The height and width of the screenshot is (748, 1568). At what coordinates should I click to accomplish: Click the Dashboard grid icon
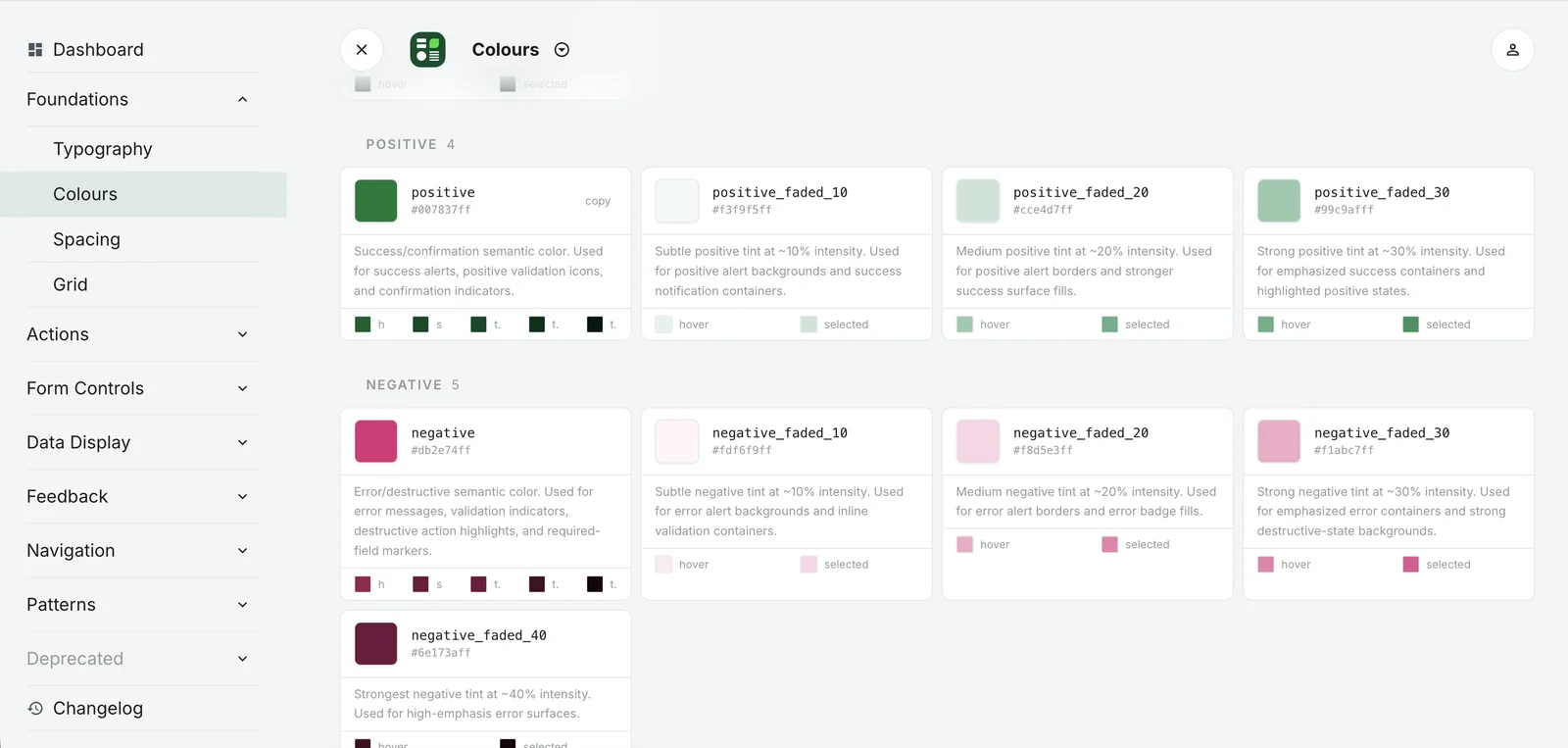[x=35, y=49]
